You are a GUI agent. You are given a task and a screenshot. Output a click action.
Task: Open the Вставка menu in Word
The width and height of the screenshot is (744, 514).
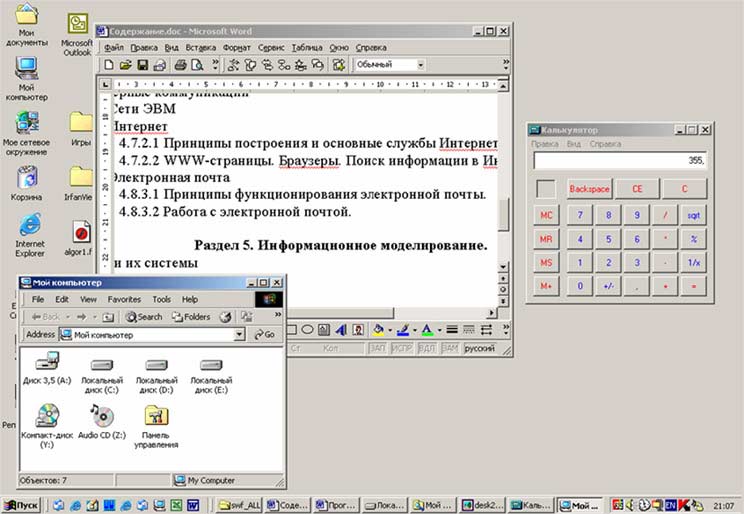click(201, 47)
